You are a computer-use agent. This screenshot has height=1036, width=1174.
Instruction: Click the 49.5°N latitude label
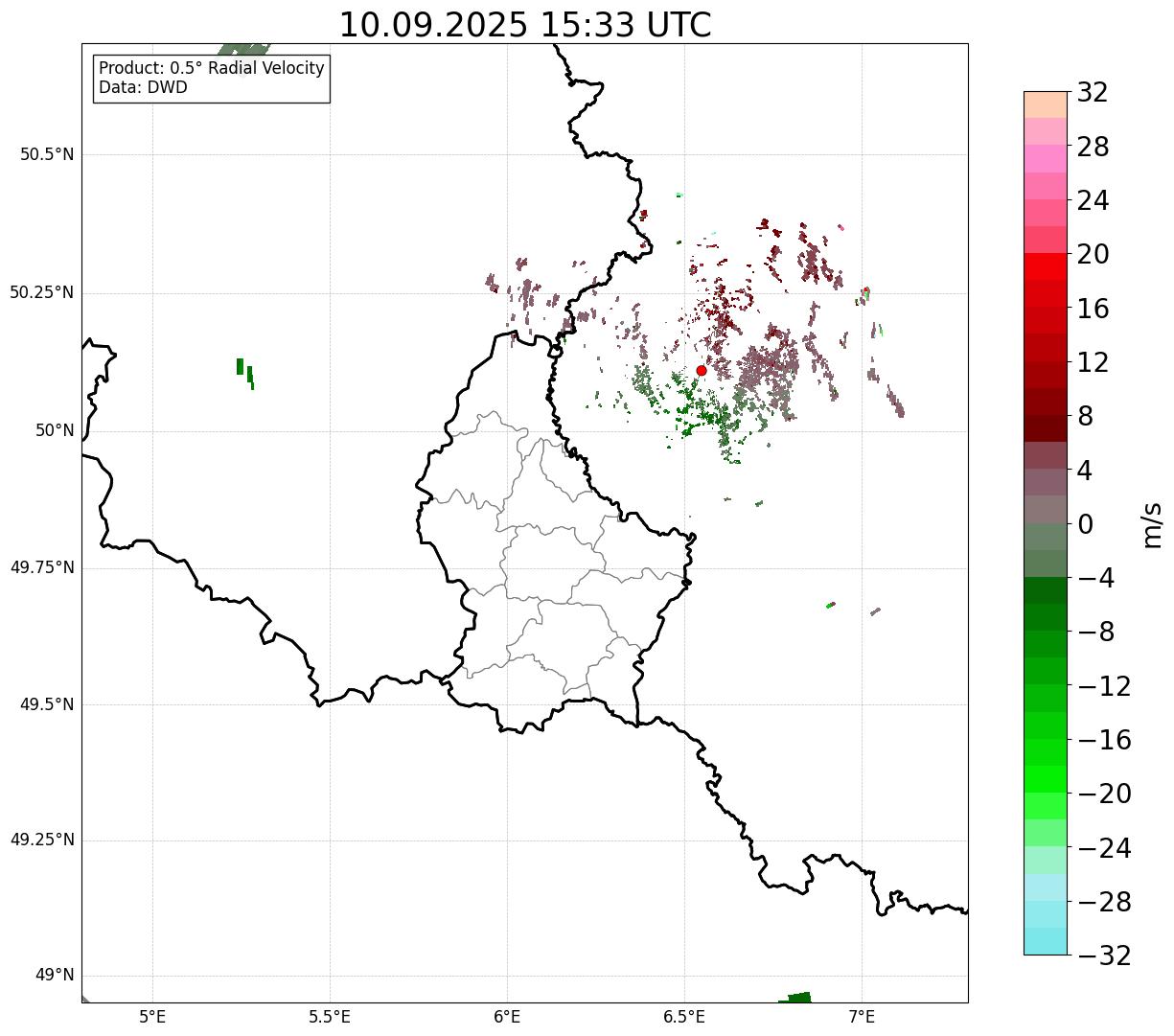pos(47,704)
